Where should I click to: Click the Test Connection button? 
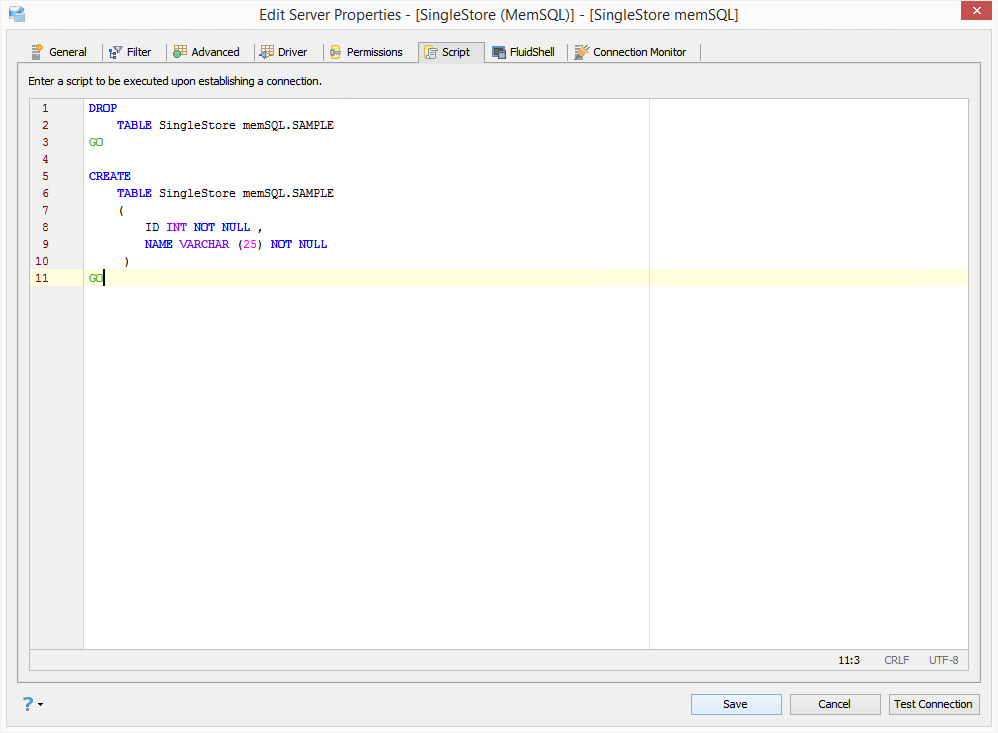(934, 704)
